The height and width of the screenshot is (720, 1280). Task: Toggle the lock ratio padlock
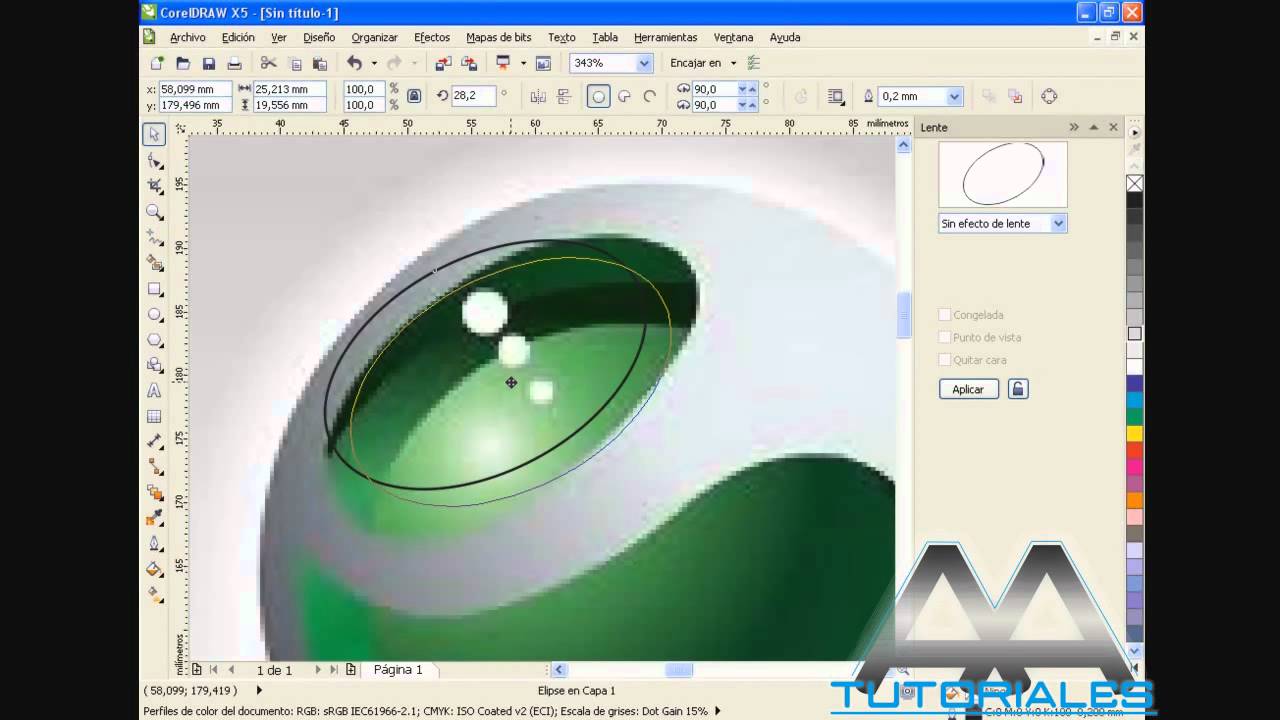(414, 96)
